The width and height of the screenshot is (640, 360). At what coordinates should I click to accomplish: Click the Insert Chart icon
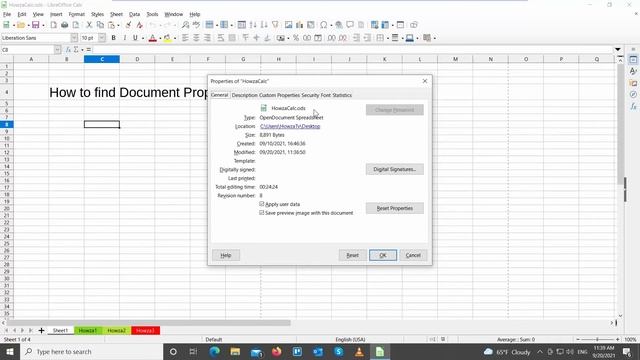(x=300, y=25)
